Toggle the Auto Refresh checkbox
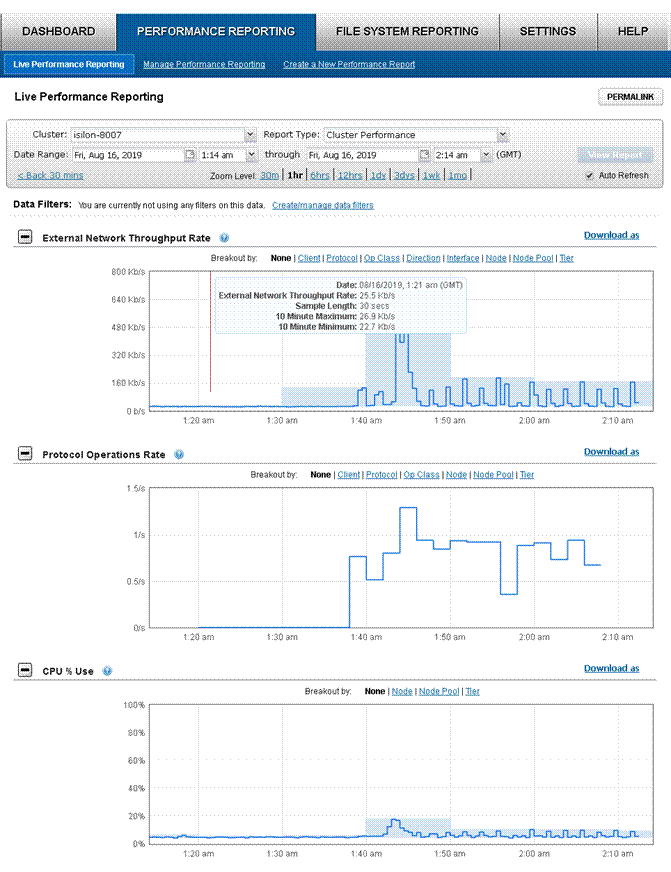Screen dimensions: 671x872 (x=589, y=175)
